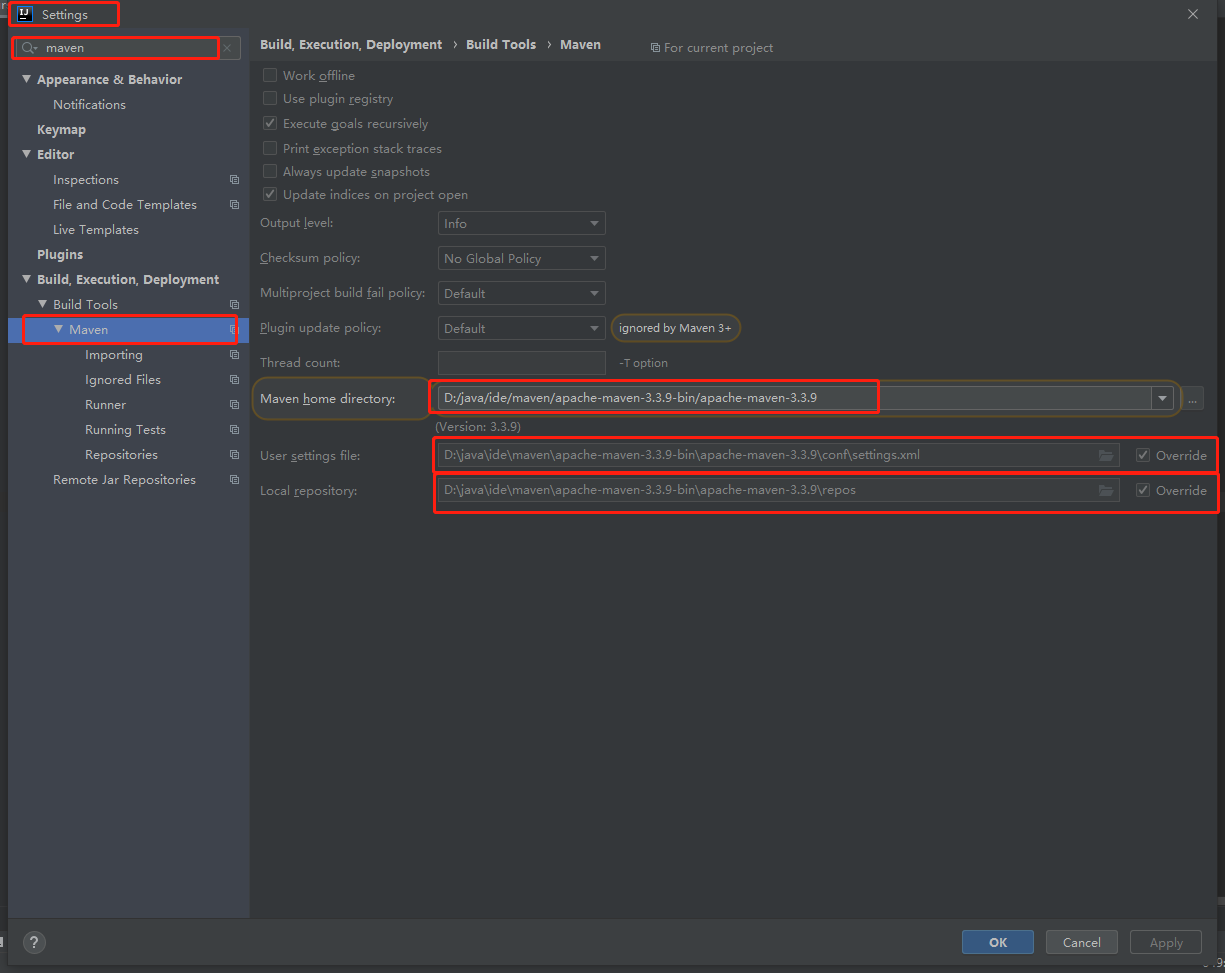Enable Print exception stack traces
The height and width of the screenshot is (973, 1225).
(270, 149)
